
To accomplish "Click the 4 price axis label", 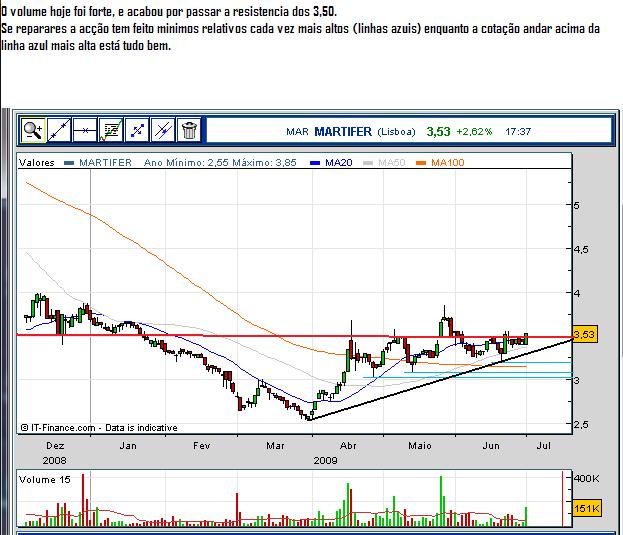I will tap(577, 294).
